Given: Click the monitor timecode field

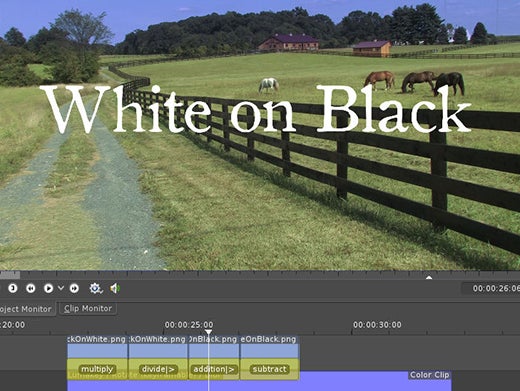Looking at the screenshot, I should (491, 288).
